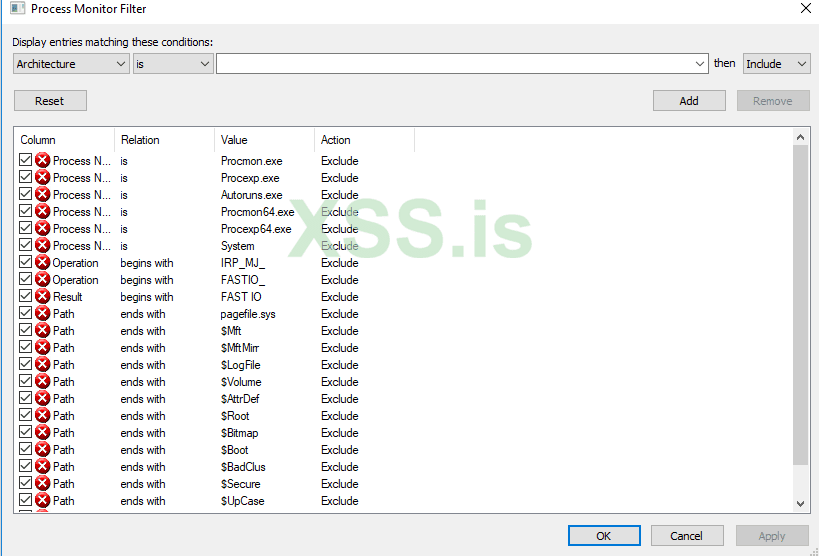Click the red exclude icon for FASTIO_ row
The image size is (819, 556).
pyautogui.click(x=42, y=280)
